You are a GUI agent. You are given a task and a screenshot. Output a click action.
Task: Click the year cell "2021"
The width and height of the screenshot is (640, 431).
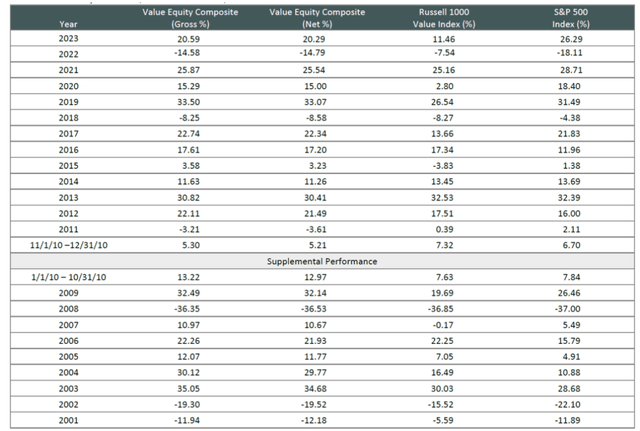click(68, 70)
